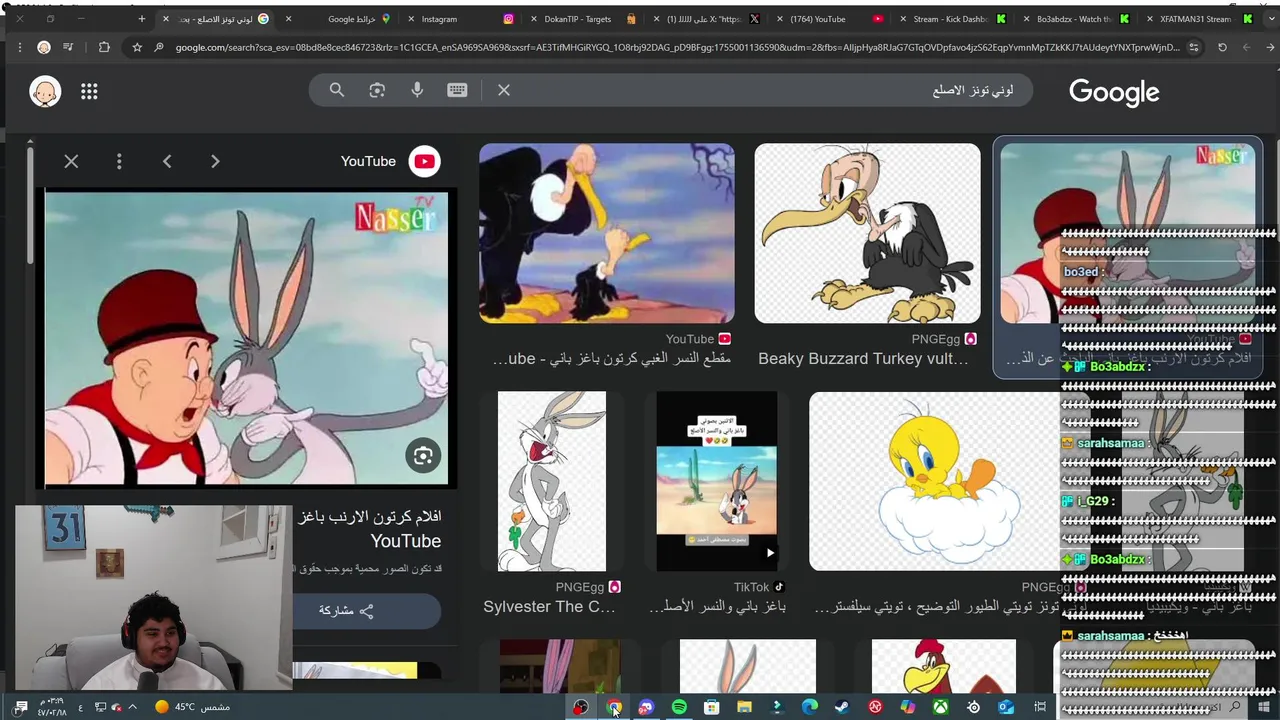Open Spotify from the taskbar
The image size is (1280, 720).
pos(679,707)
